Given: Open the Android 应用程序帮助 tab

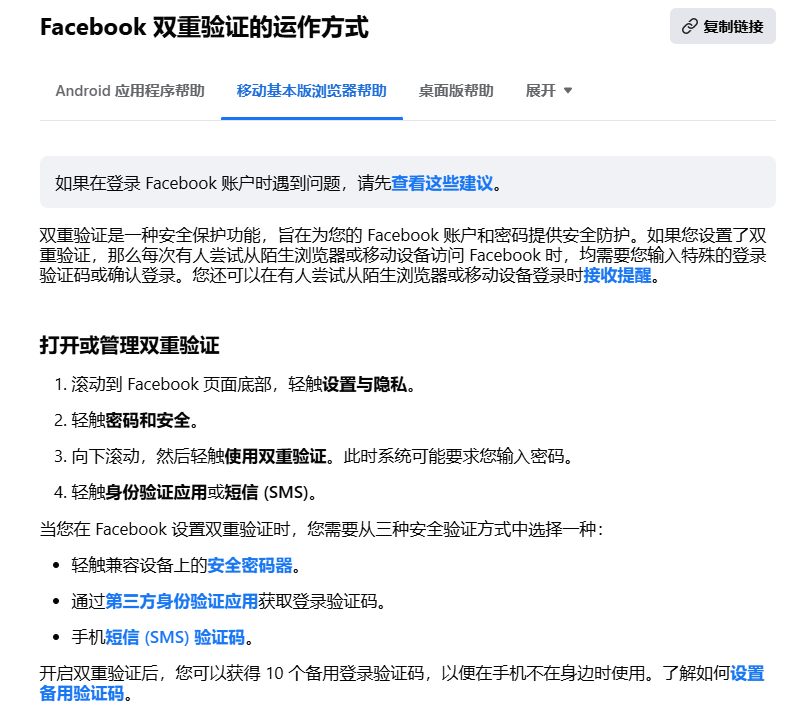Looking at the screenshot, I should (130, 91).
